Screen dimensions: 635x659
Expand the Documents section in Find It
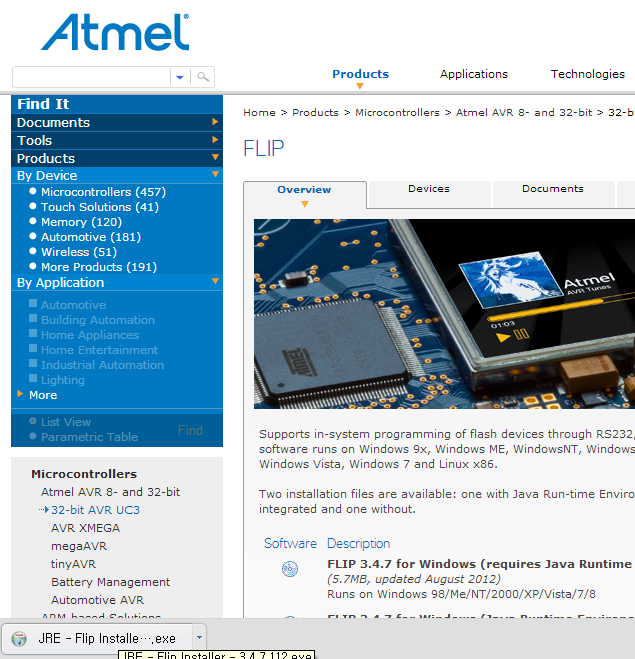(117, 122)
